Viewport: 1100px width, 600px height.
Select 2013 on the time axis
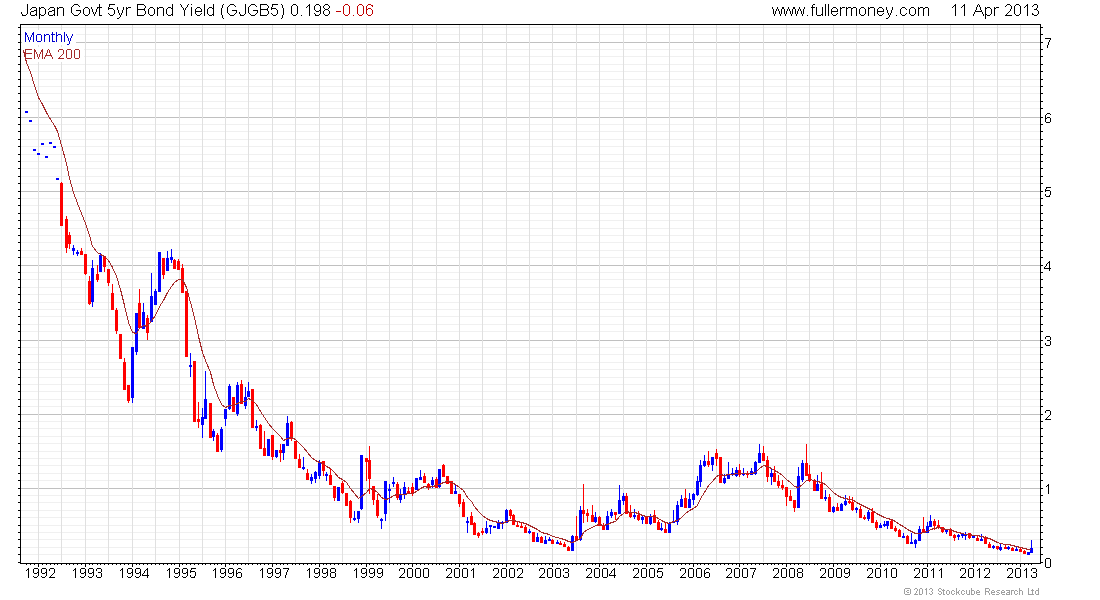pyautogui.click(x=1021, y=573)
